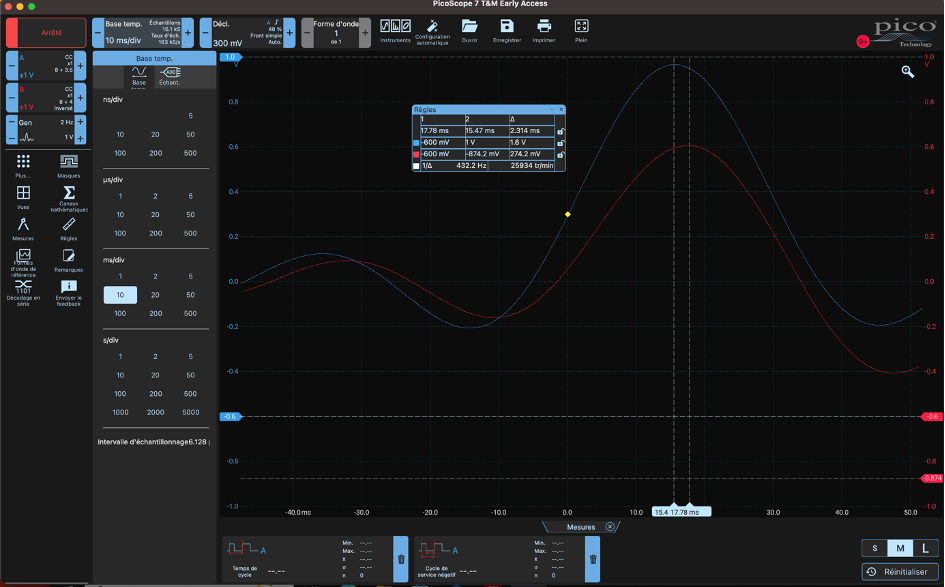Select the Base tab in timebase panel
The width and height of the screenshot is (945, 587).
(139, 76)
